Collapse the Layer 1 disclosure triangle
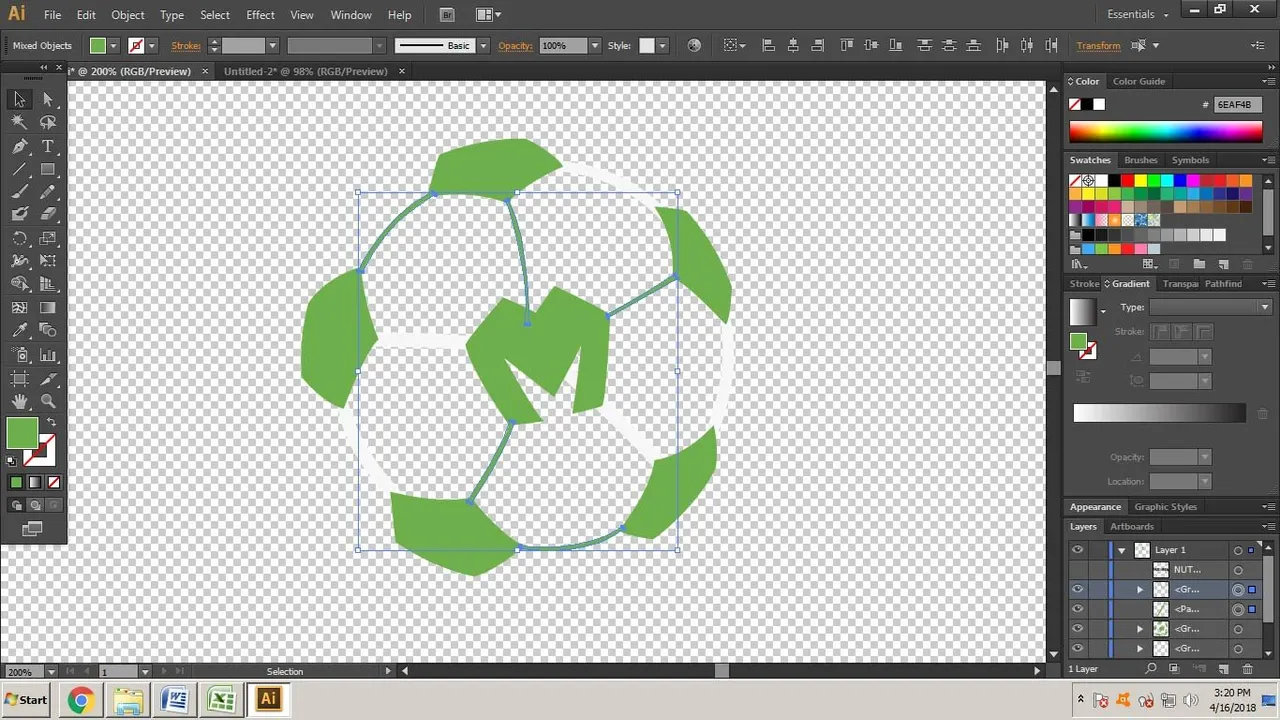 click(1122, 550)
